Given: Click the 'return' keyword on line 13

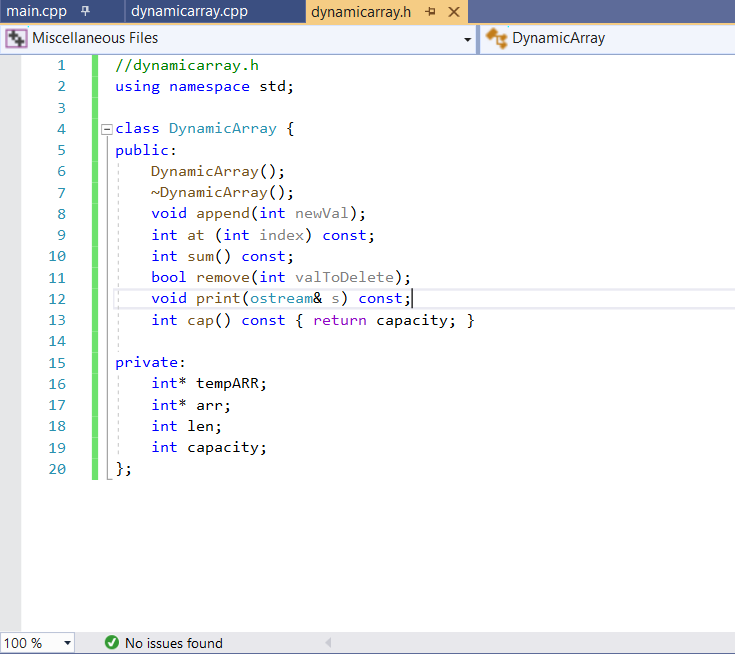Looking at the screenshot, I should [340, 320].
